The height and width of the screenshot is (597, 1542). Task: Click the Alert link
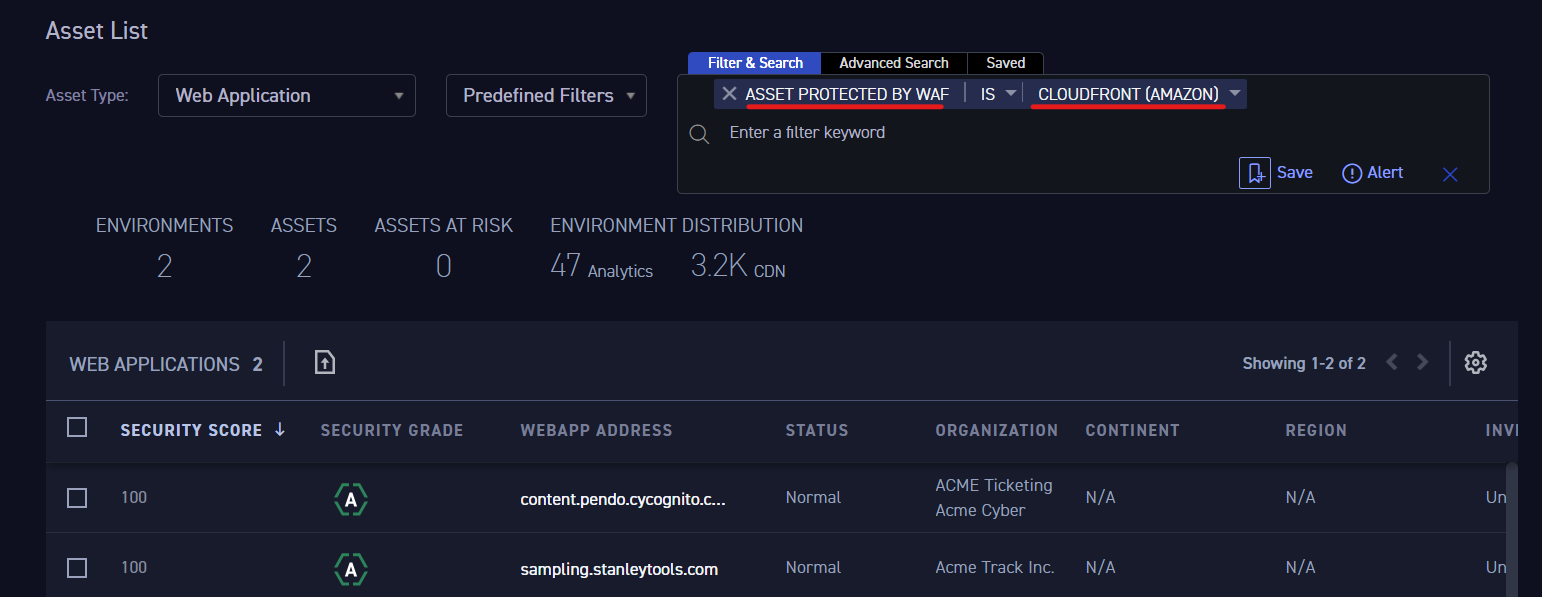(x=1385, y=173)
